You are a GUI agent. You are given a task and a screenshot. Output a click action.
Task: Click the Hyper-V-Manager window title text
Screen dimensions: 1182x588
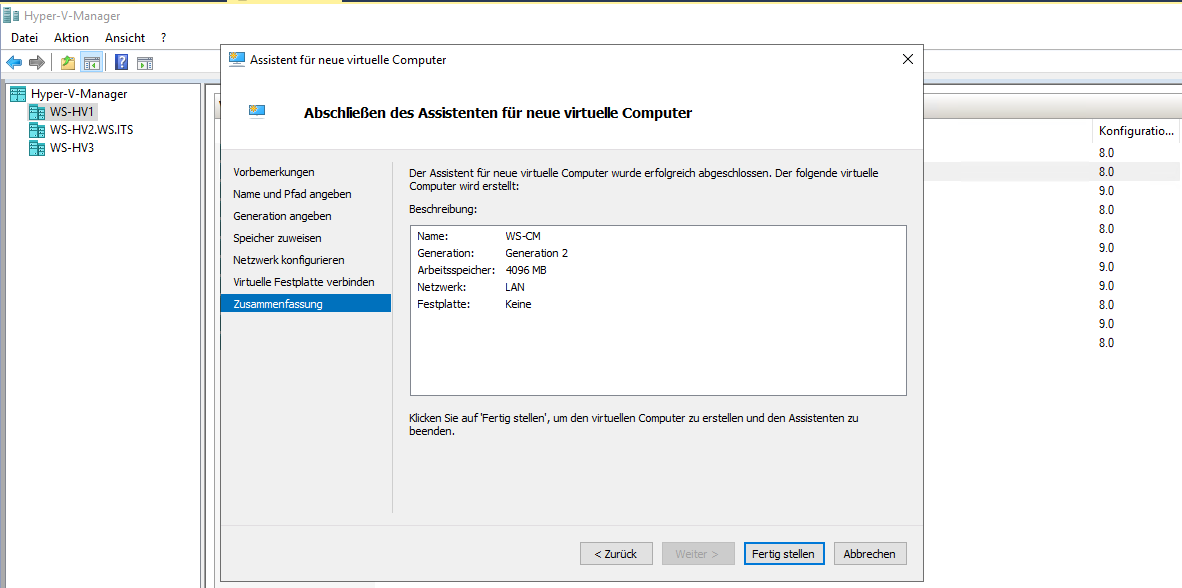coord(72,16)
